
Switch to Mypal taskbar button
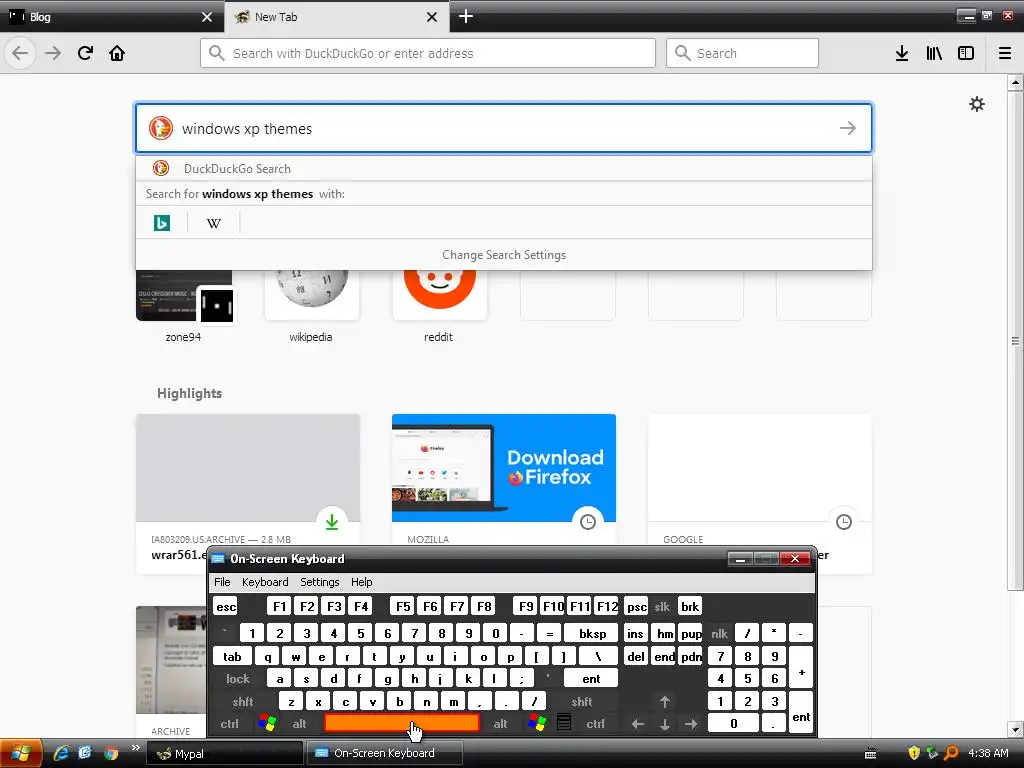tap(224, 753)
